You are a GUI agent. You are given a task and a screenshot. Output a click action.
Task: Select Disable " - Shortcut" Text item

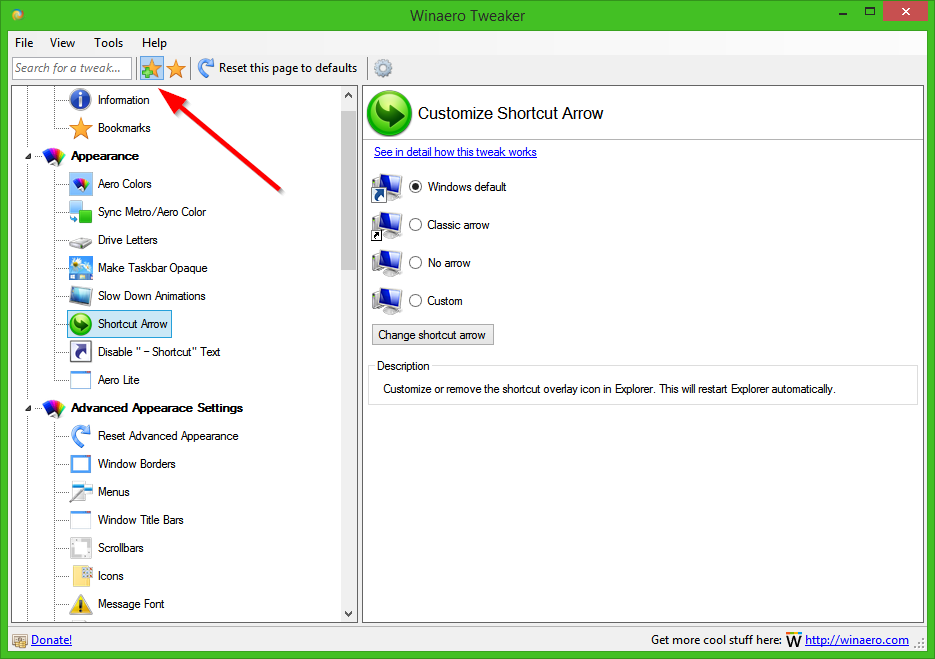[x=159, y=352]
